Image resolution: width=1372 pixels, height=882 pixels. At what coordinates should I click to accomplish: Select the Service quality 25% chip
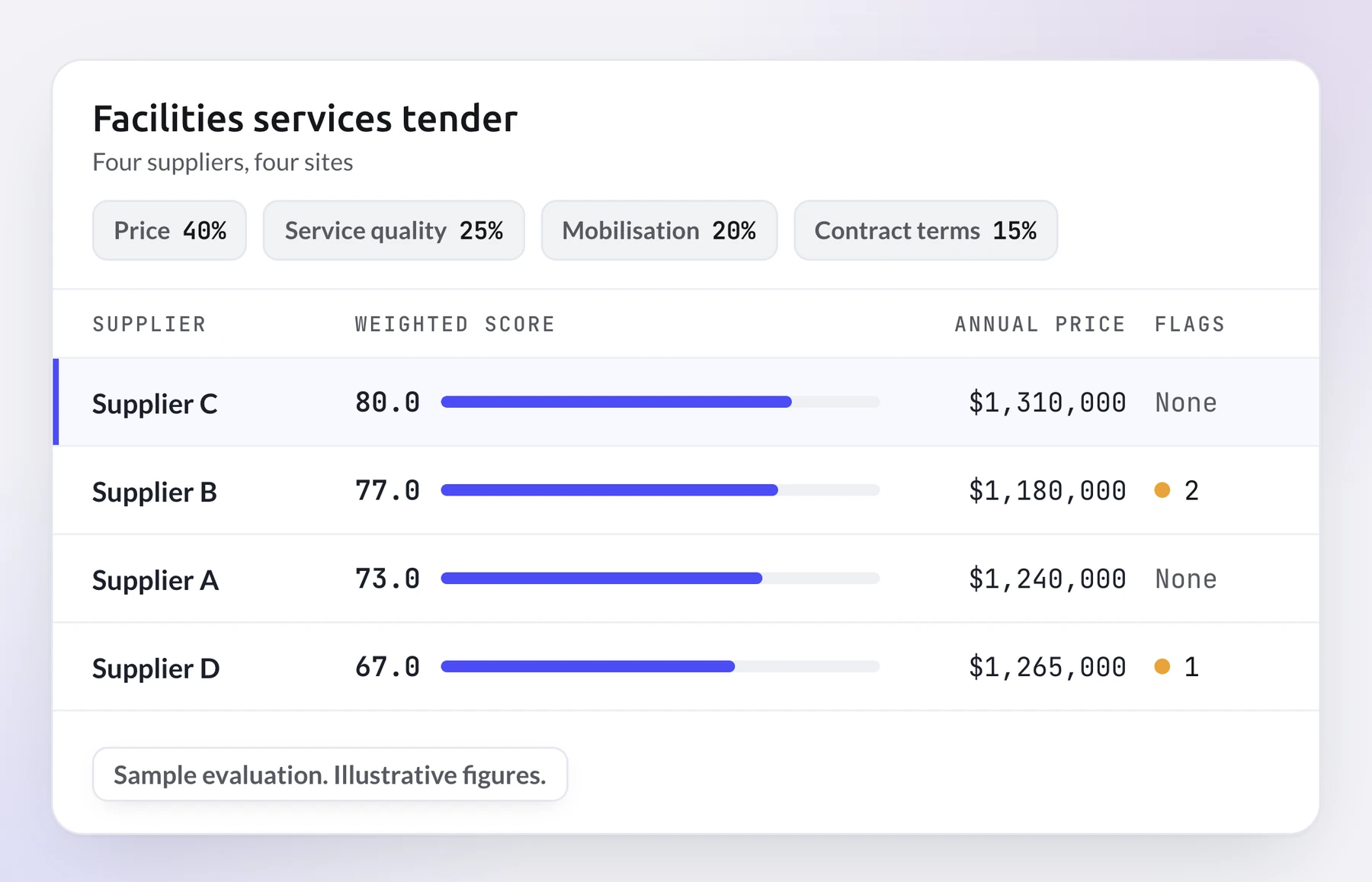point(393,230)
